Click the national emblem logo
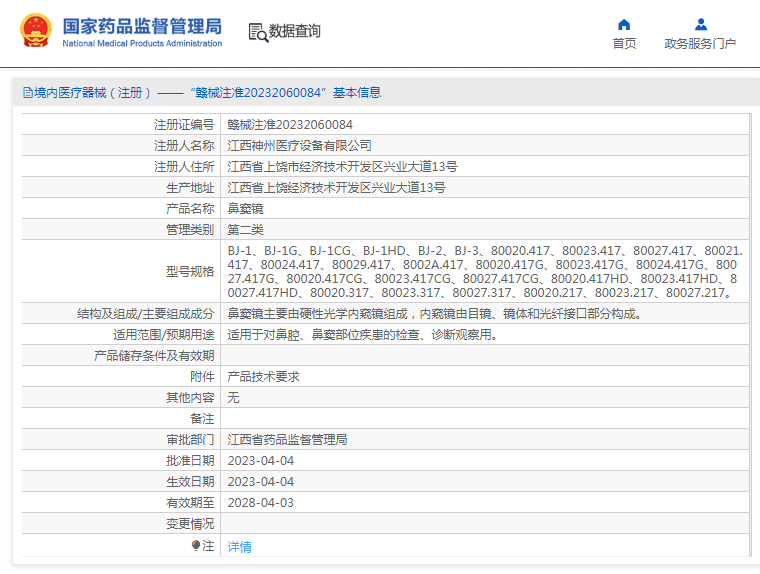760x574 pixels. [35, 31]
